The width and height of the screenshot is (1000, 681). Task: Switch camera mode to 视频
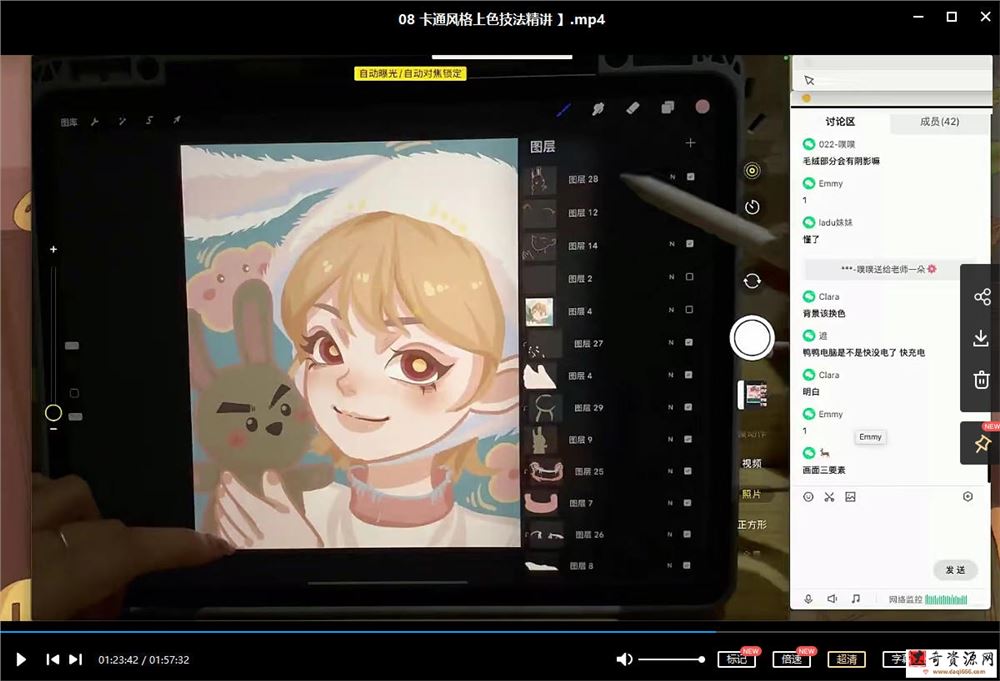pyautogui.click(x=751, y=464)
